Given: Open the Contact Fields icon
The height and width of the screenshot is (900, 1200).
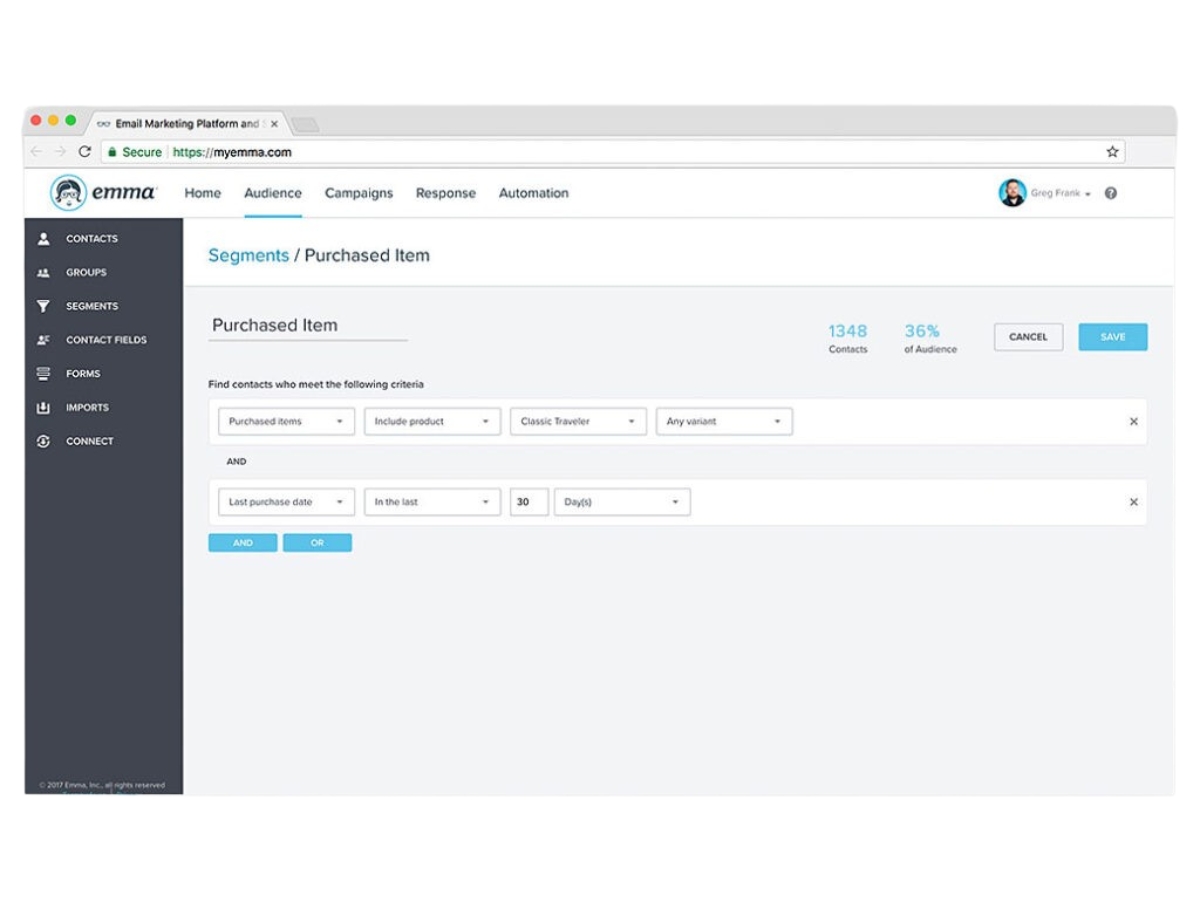Looking at the screenshot, I should coord(43,340).
